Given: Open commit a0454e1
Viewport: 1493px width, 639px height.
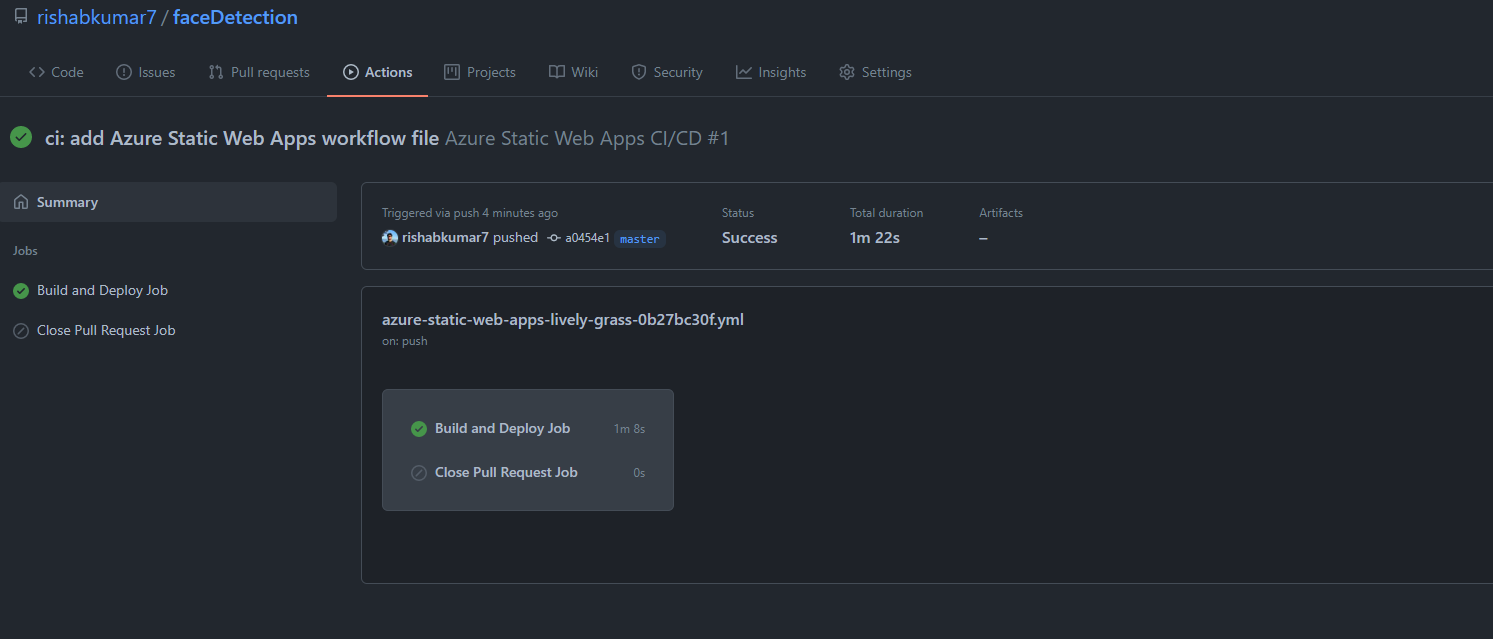Looking at the screenshot, I should (587, 238).
